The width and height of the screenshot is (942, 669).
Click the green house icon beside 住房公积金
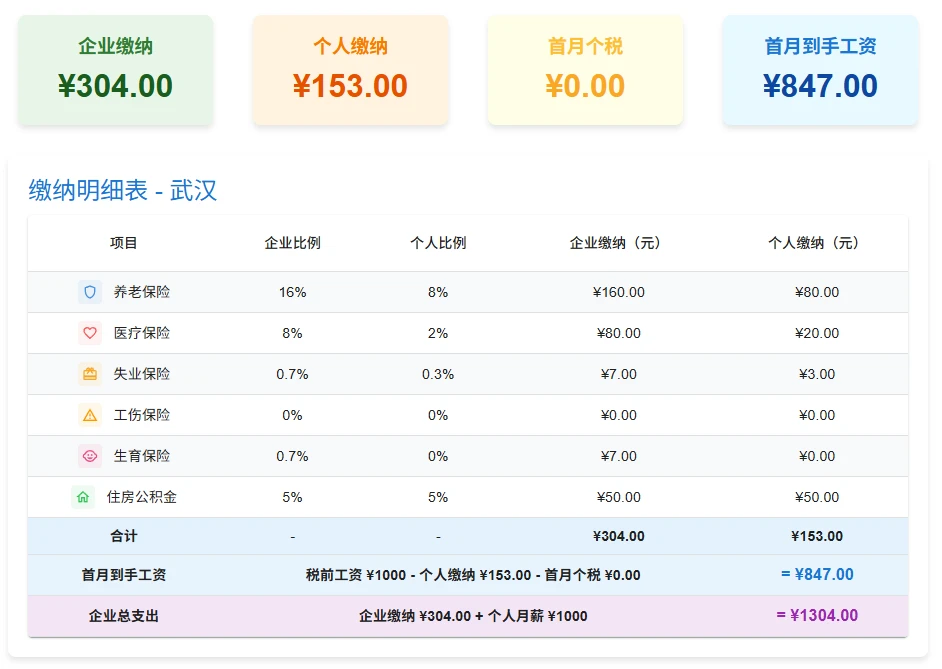[83, 497]
